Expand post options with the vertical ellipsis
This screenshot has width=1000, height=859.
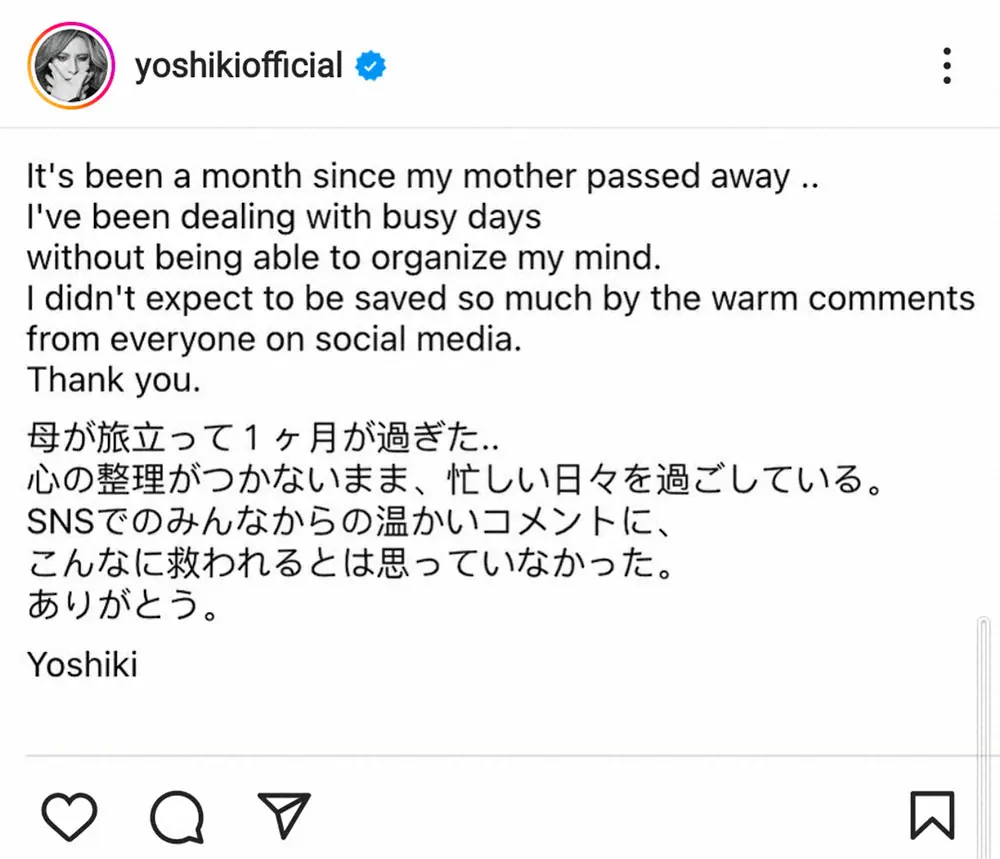click(946, 64)
